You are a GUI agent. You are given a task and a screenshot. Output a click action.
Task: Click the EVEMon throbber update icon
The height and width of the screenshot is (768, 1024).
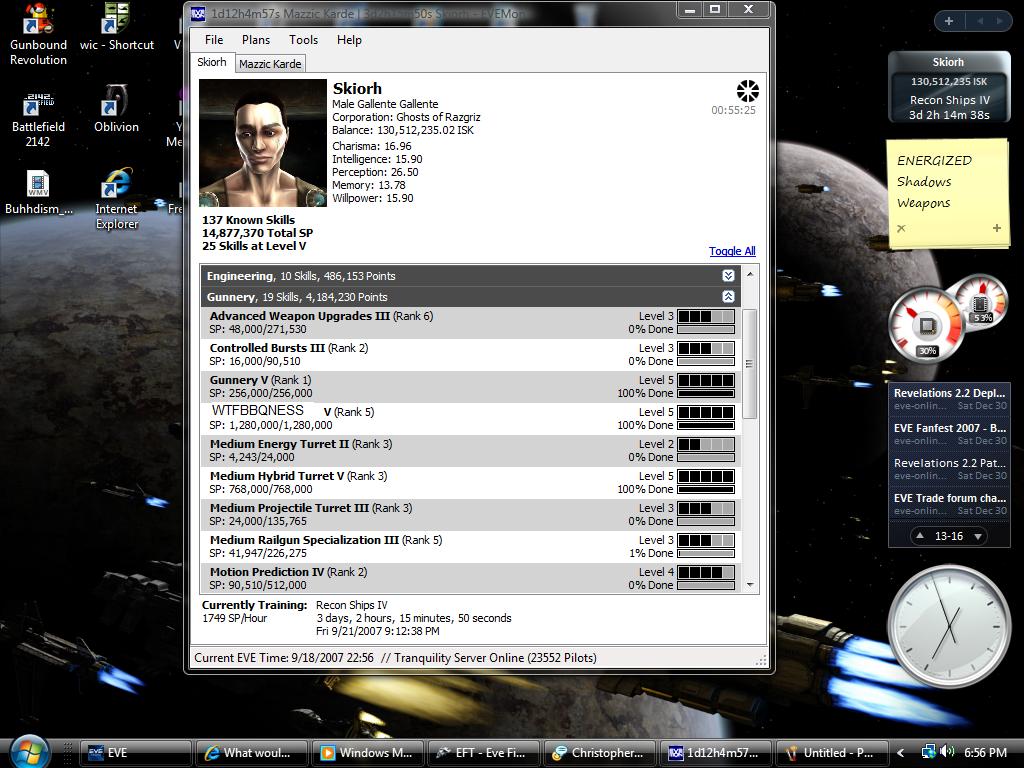[x=747, y=91]
